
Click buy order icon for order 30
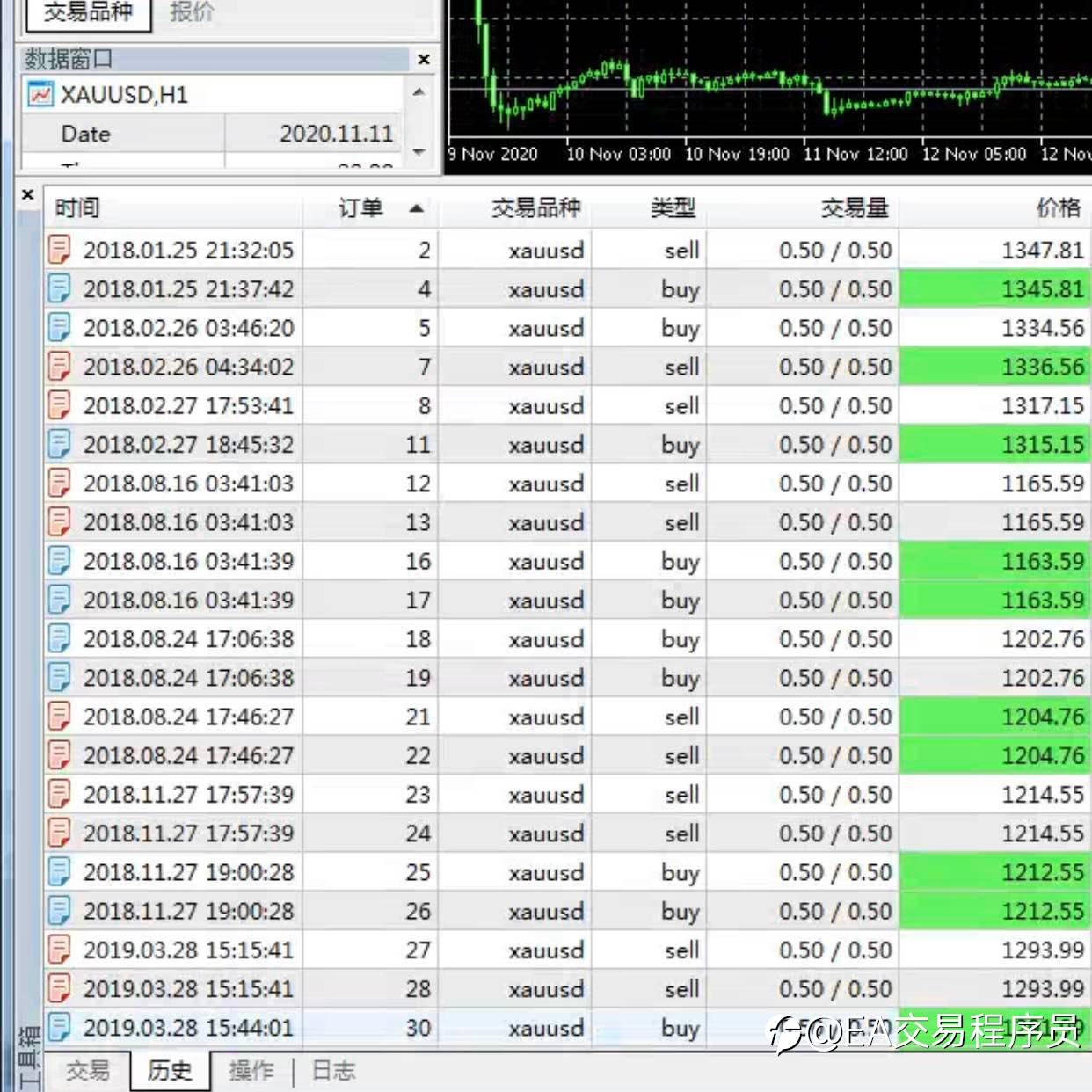pos(59,1027)
